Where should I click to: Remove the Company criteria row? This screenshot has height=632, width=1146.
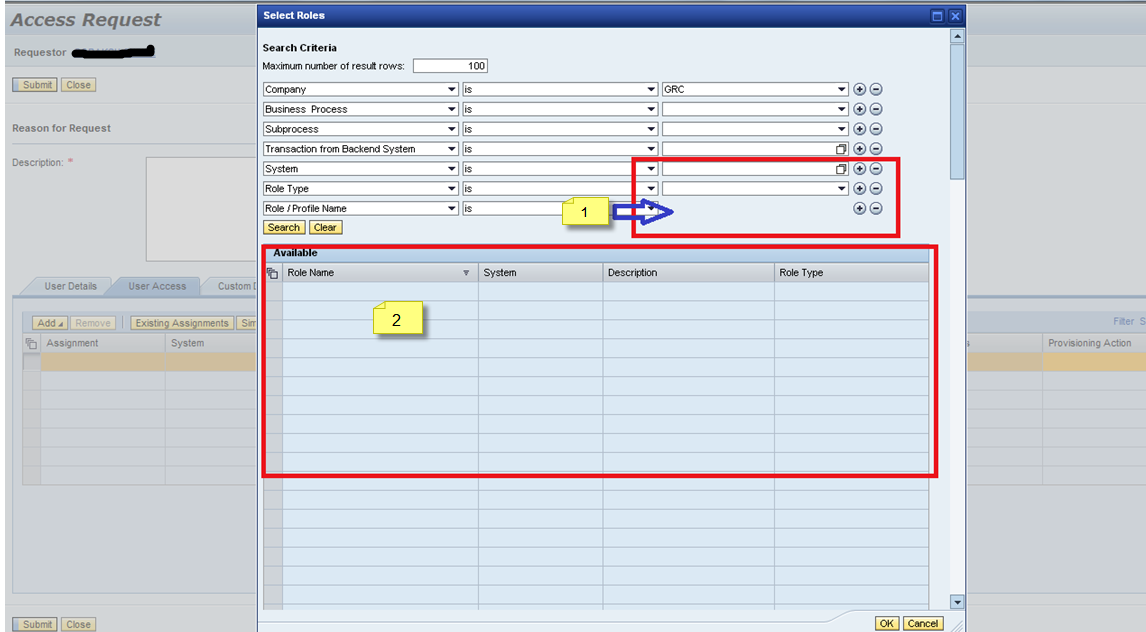click(x=876, y=89)
